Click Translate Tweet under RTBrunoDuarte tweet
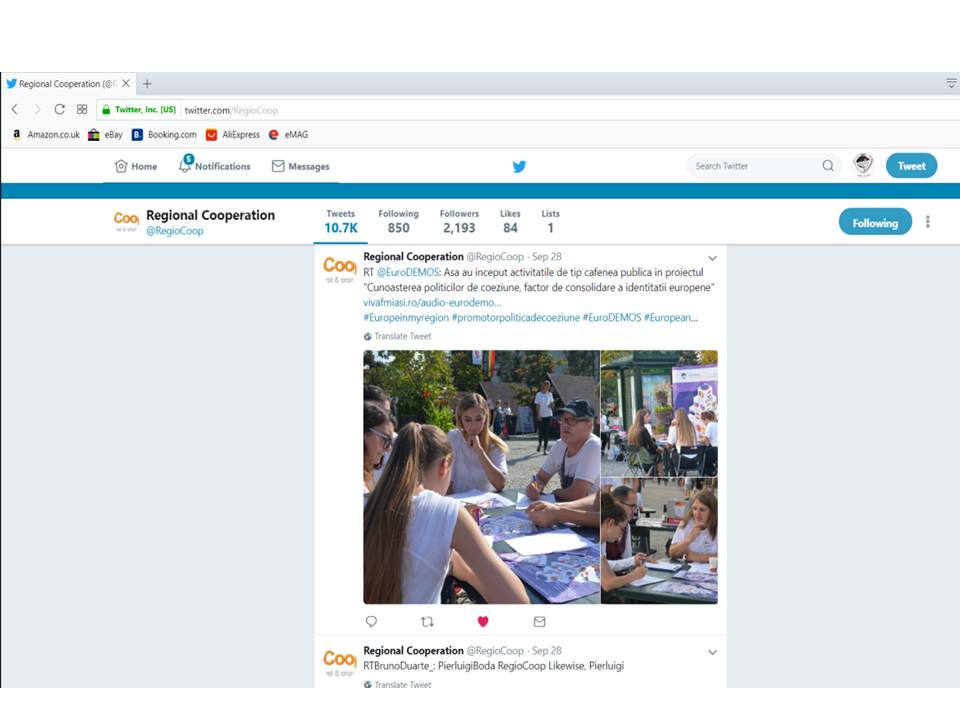This screenshot has width=960, height=720. point(397,684)
